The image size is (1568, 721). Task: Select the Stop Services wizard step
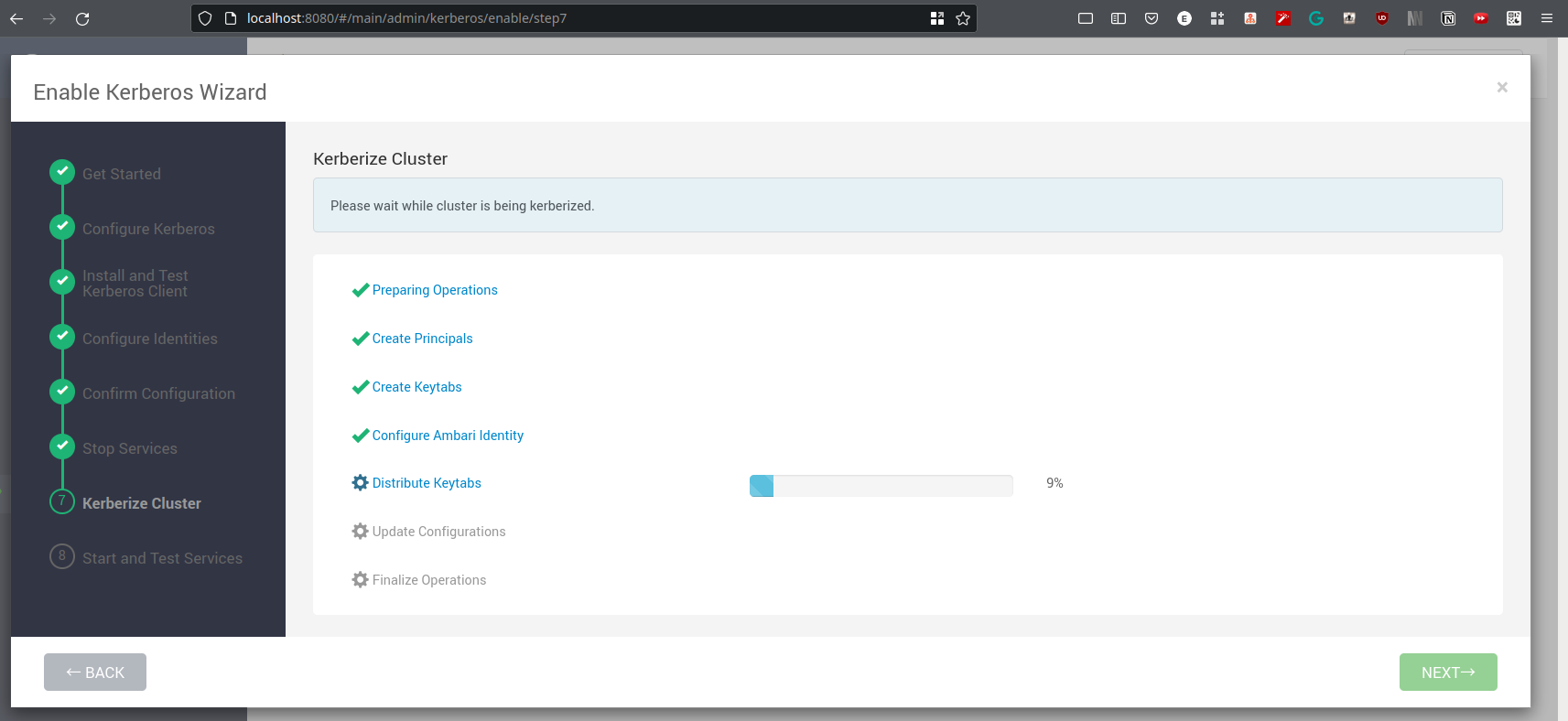[x=130, y=448]
